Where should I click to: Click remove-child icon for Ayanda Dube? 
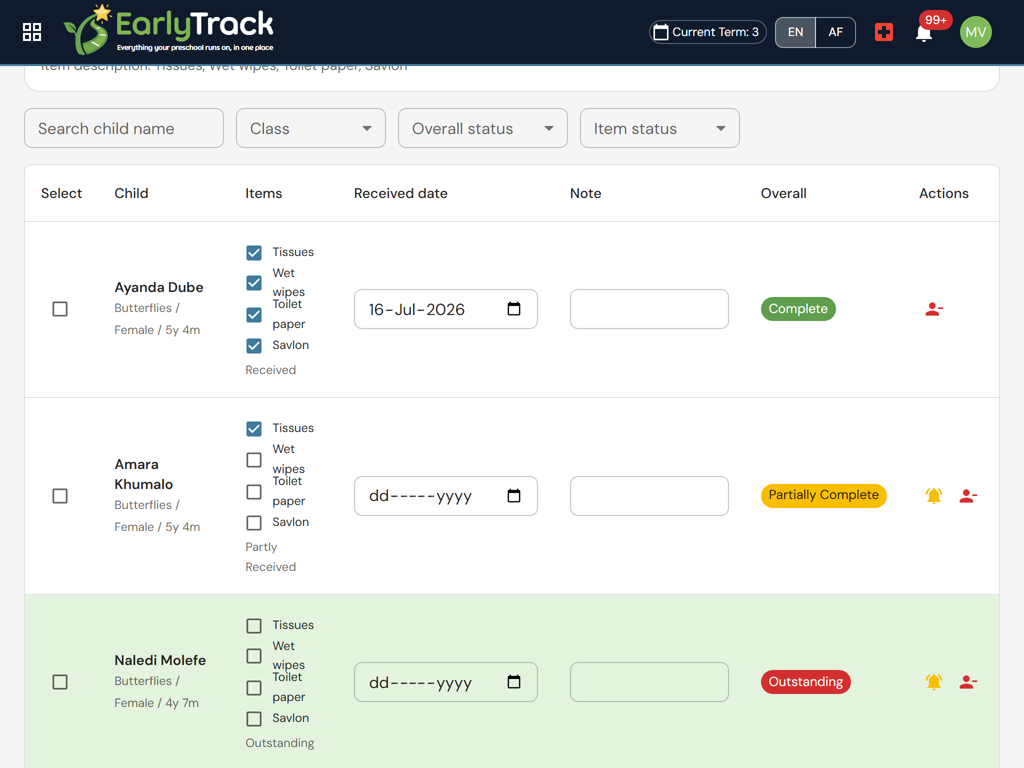[x=934, y=310]
